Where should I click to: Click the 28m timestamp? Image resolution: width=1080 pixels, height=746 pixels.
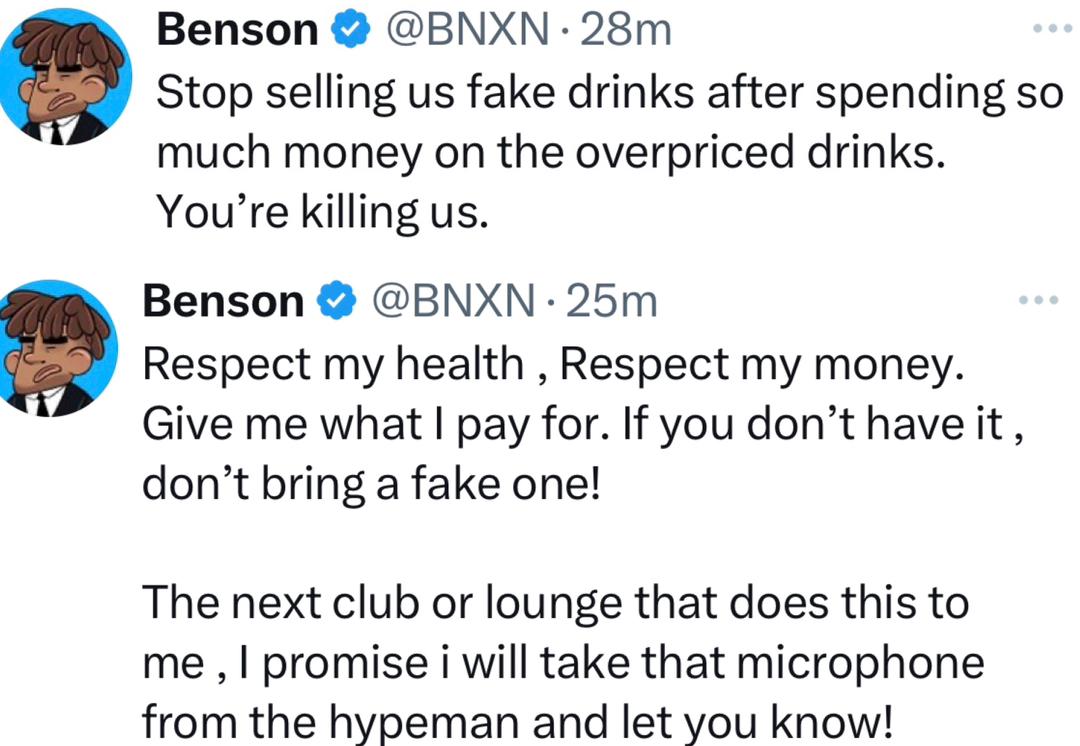coord(625,31)
